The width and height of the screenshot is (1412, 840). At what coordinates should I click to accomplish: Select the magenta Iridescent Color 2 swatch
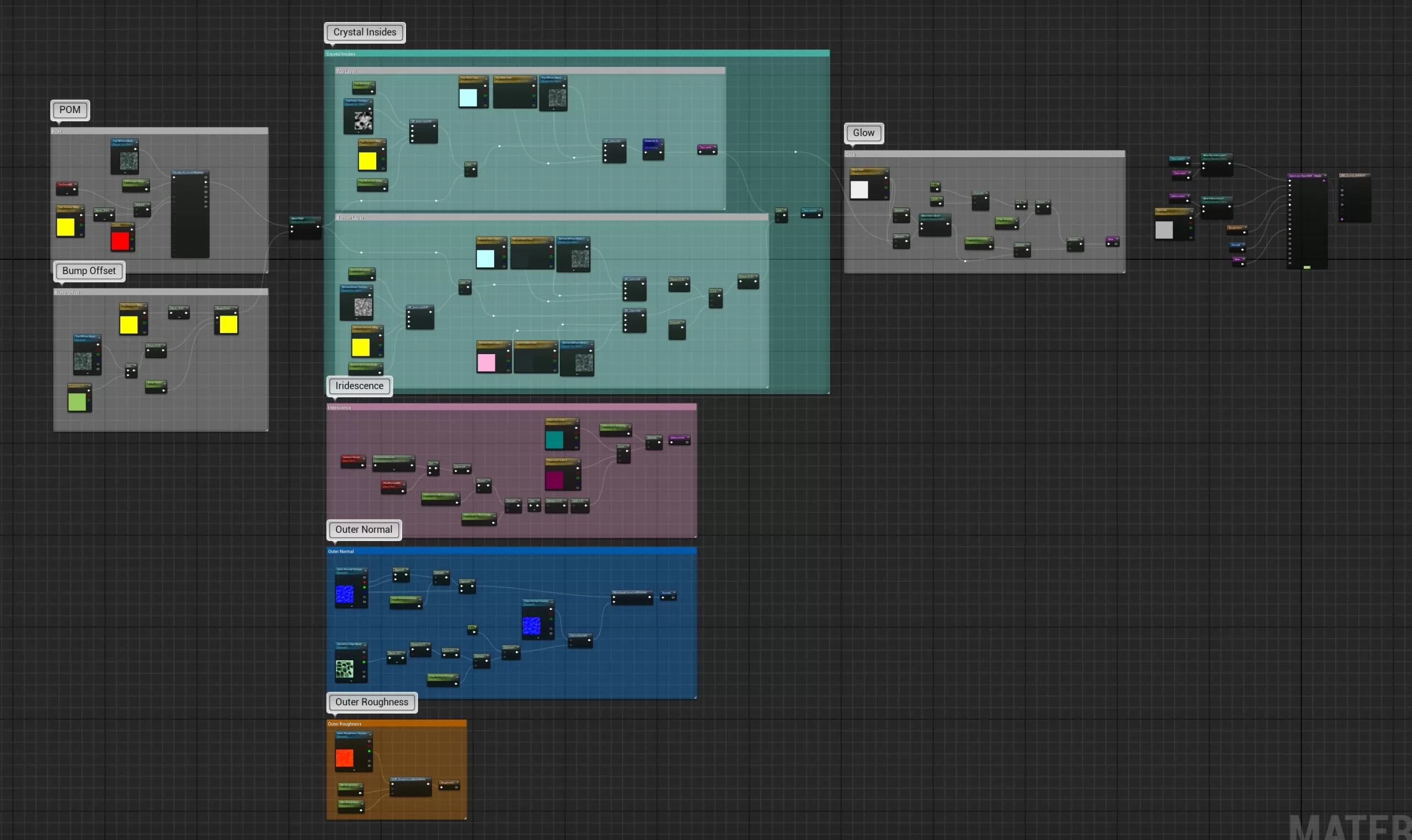pos(554,480)
